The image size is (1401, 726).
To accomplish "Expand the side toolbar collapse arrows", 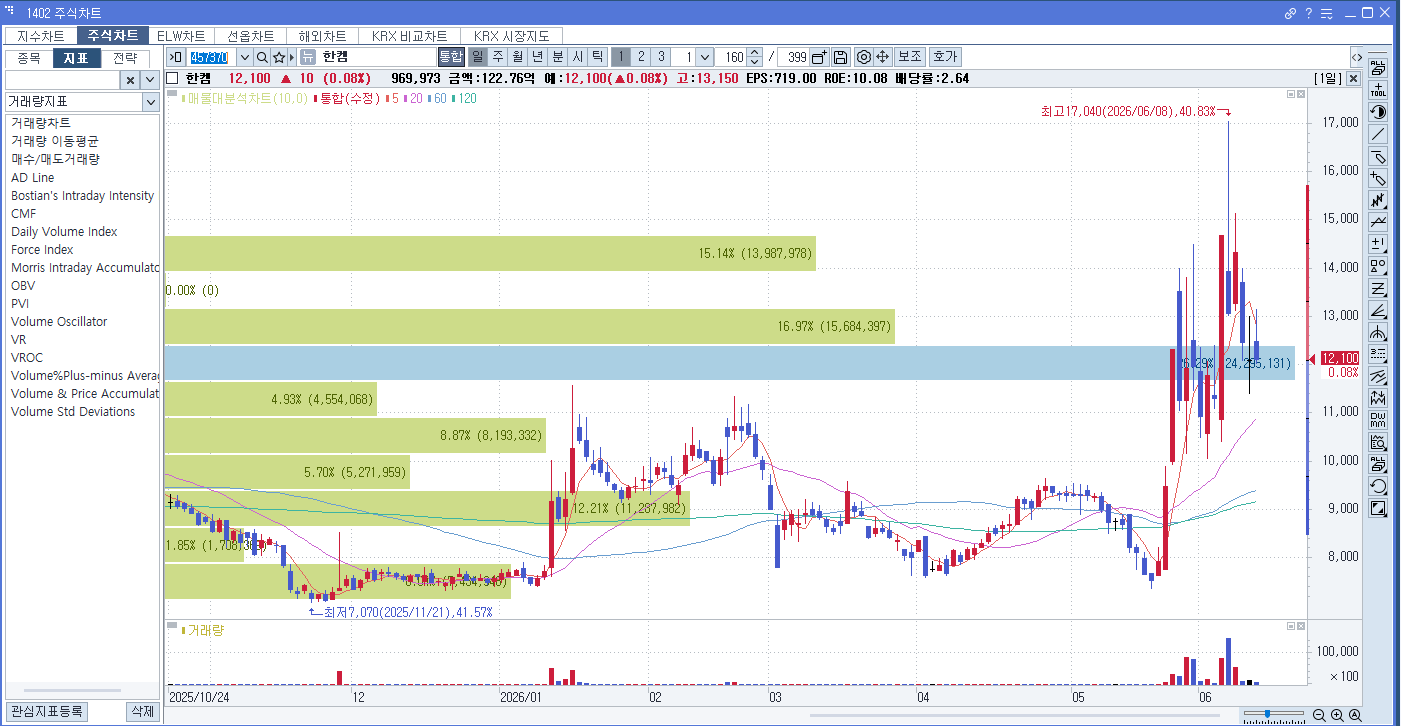I will tap(1357, 56).
